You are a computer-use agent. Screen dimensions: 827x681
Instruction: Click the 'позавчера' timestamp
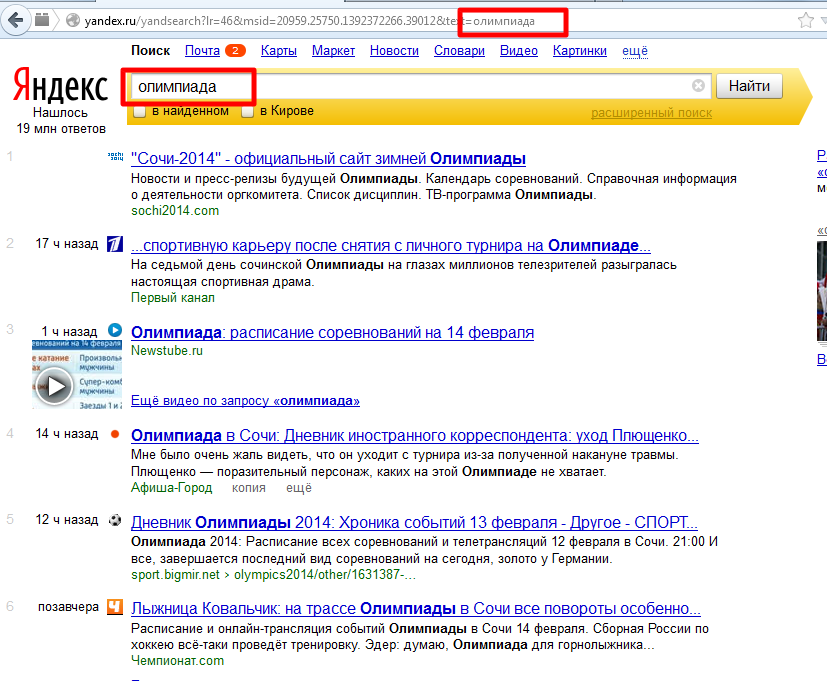[x=68, y=607]
